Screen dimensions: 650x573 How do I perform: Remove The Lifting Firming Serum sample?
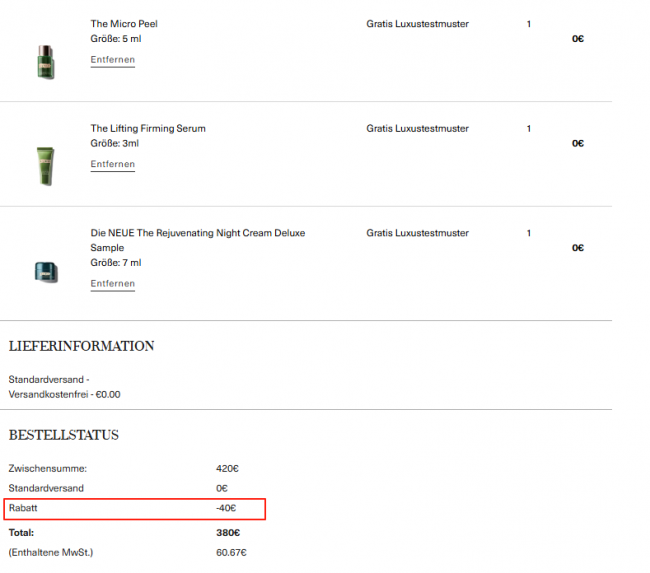[112, 164]
